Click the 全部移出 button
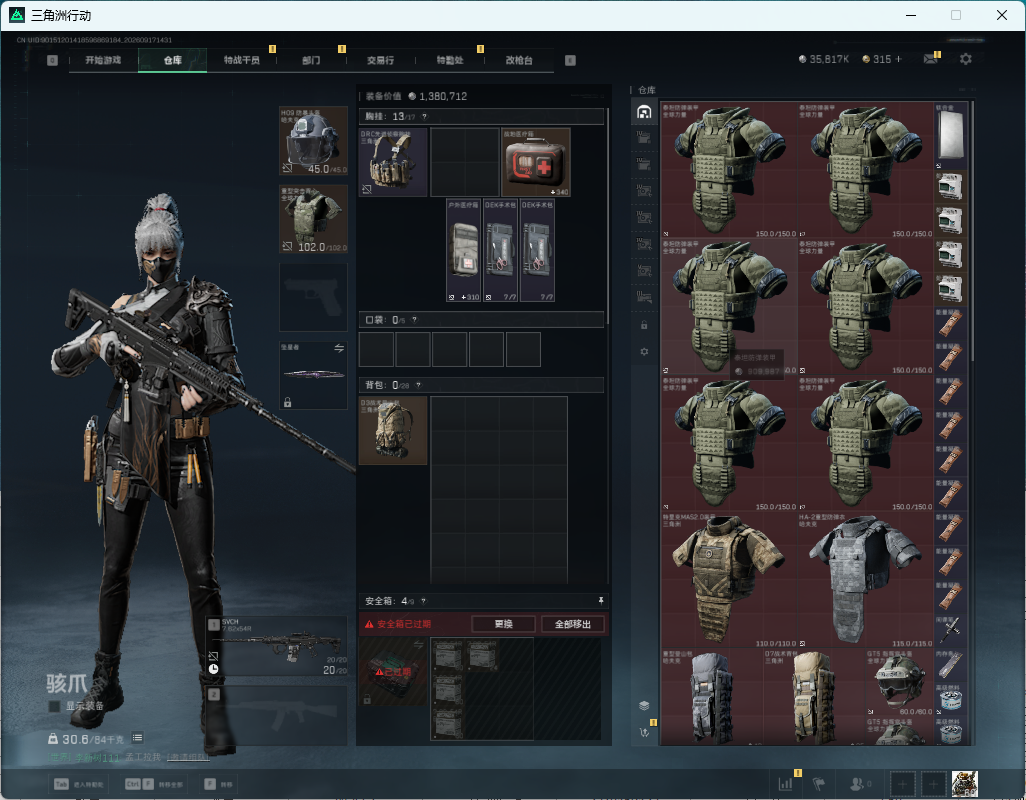 tap(573, 624)
